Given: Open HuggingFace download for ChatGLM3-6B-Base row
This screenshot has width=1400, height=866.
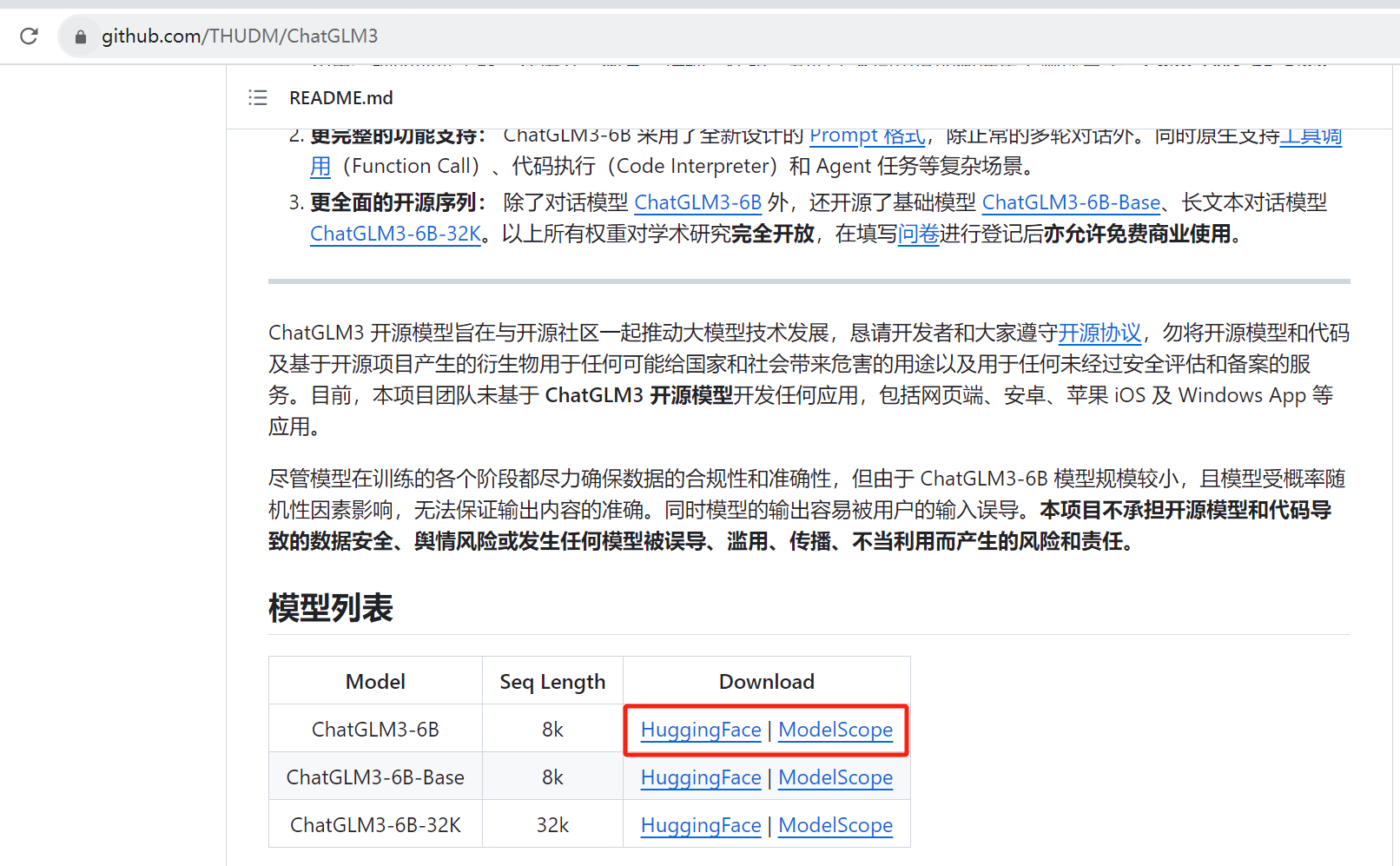Looking at the screenshot, I should click(x=701, y=777).
